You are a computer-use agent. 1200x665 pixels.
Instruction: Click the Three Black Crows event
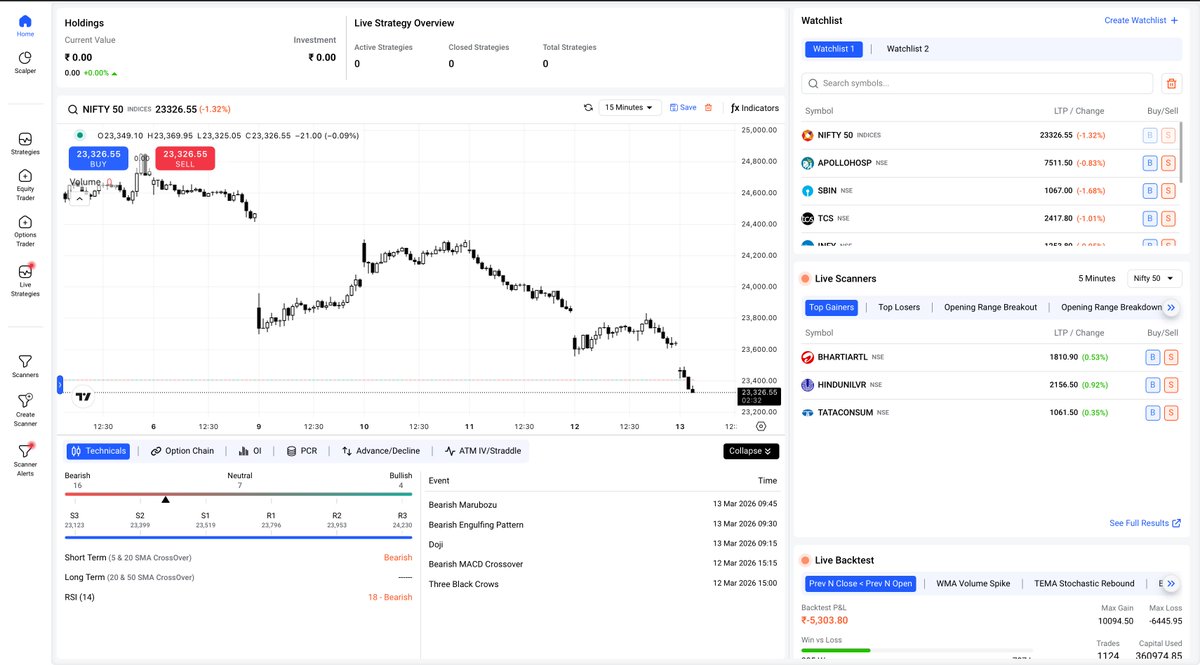click(x=603, y=584)
